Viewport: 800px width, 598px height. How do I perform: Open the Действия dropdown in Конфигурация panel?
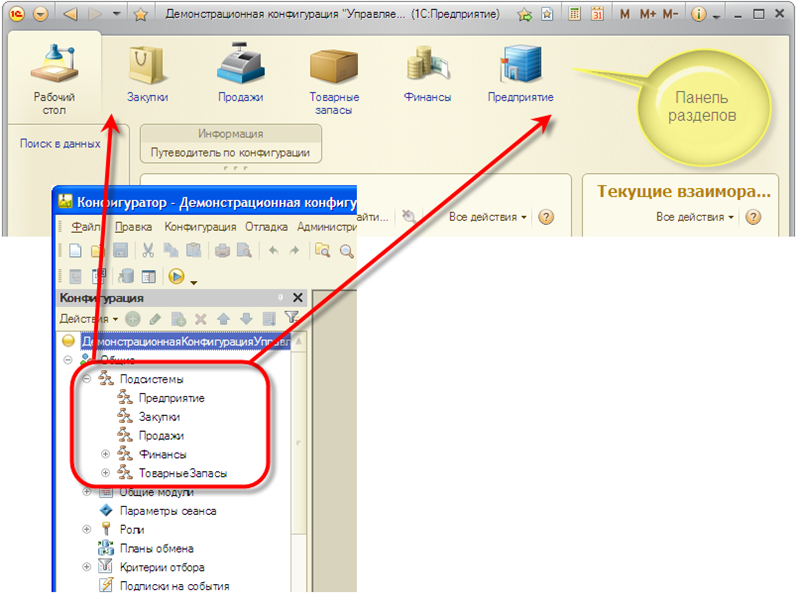(88, 318)
